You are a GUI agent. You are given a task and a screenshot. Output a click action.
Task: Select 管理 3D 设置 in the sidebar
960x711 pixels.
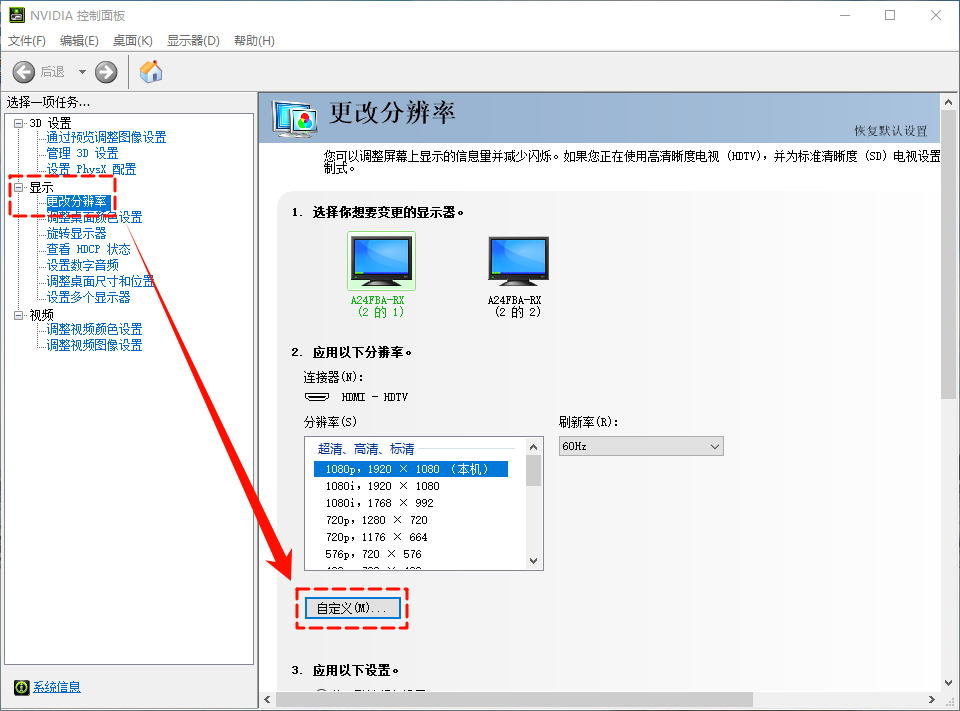[x=82, y=152]
